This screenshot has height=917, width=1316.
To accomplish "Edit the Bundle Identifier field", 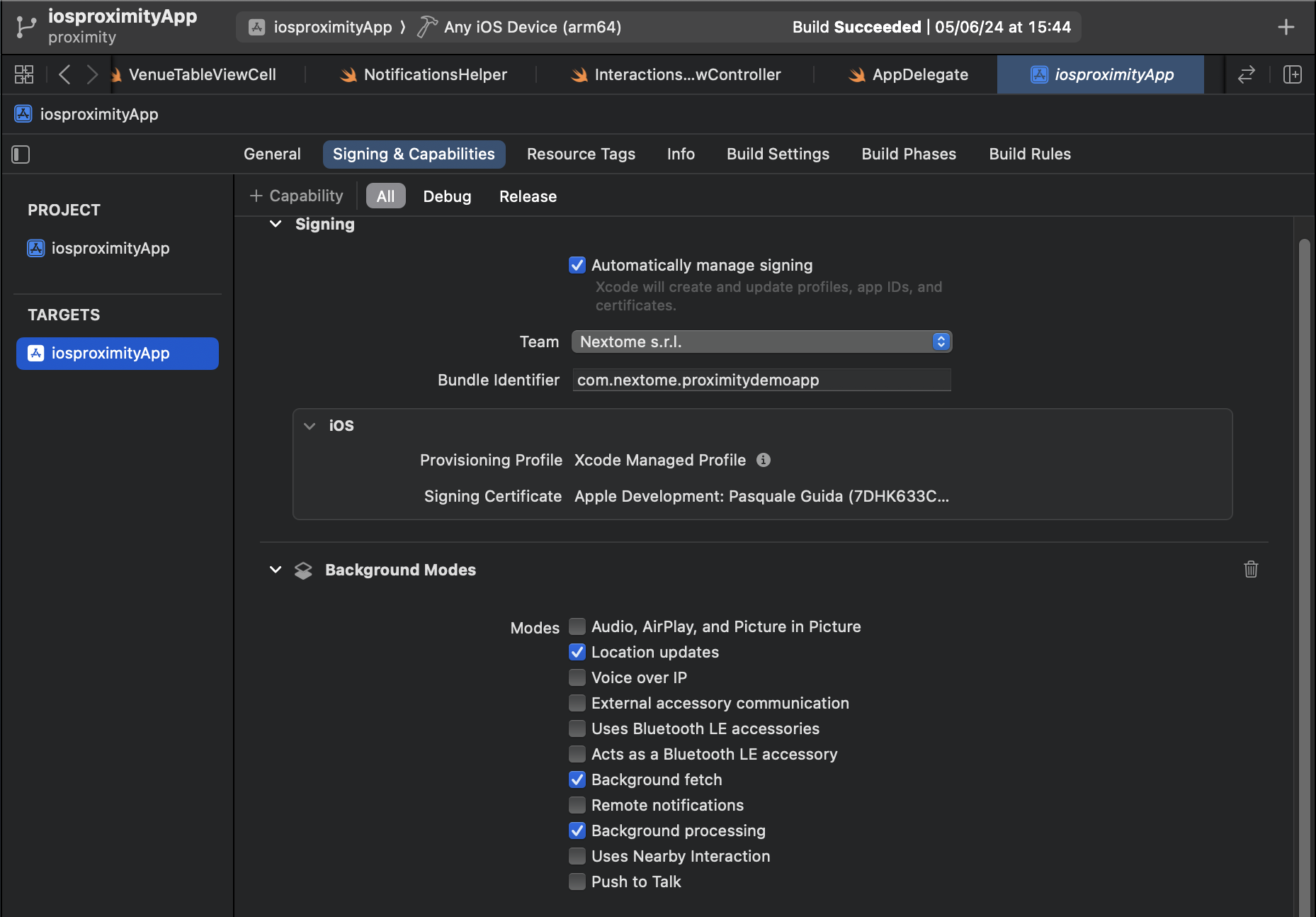I will (761, 380).
